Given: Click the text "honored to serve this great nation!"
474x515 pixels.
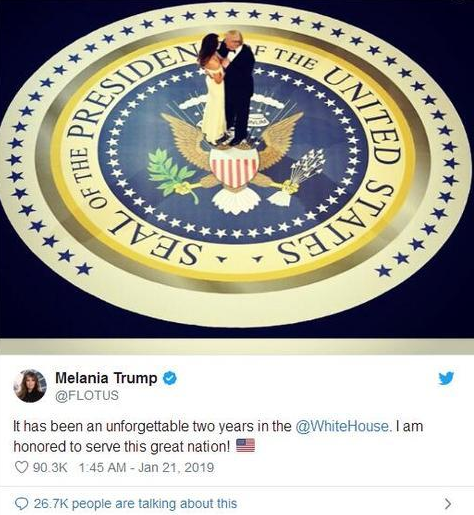Looking at the screenshot, I should (x=122, y=447).
